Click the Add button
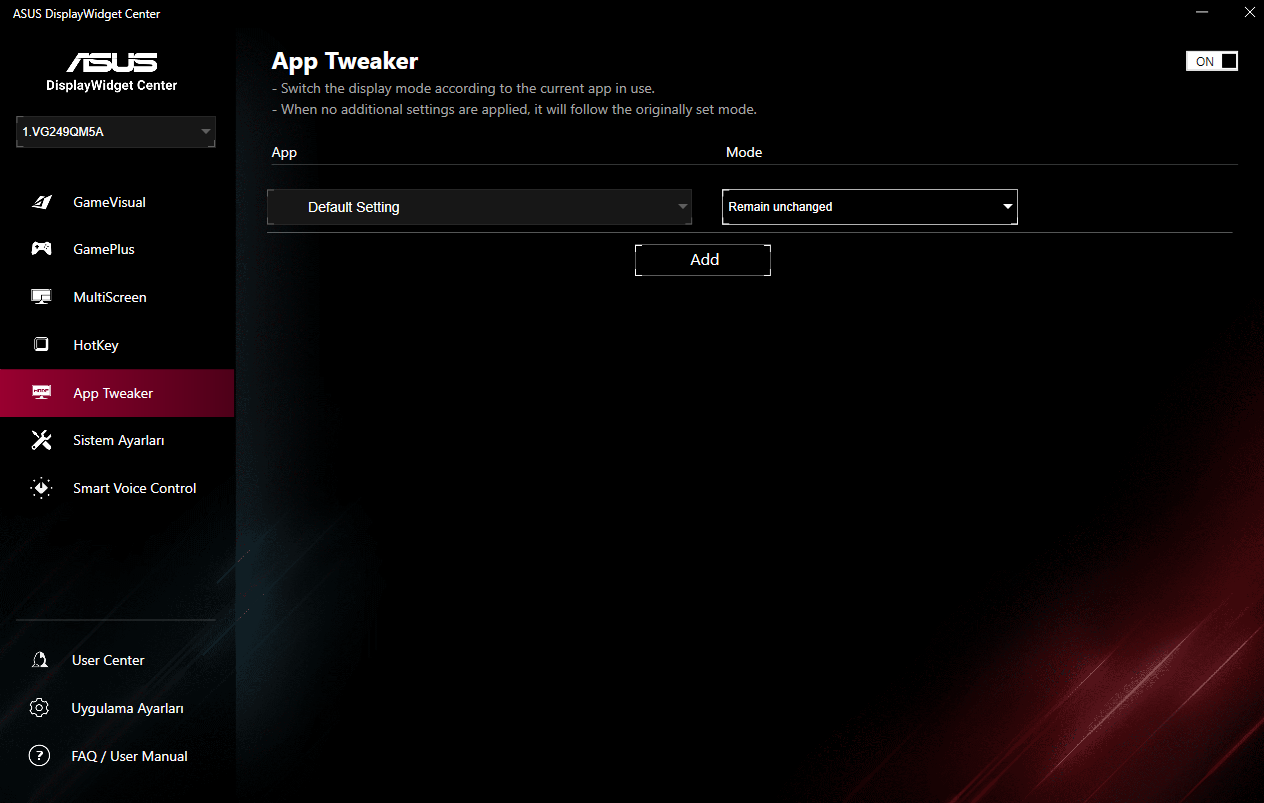The image size is (1264, 803). [703, 260]
